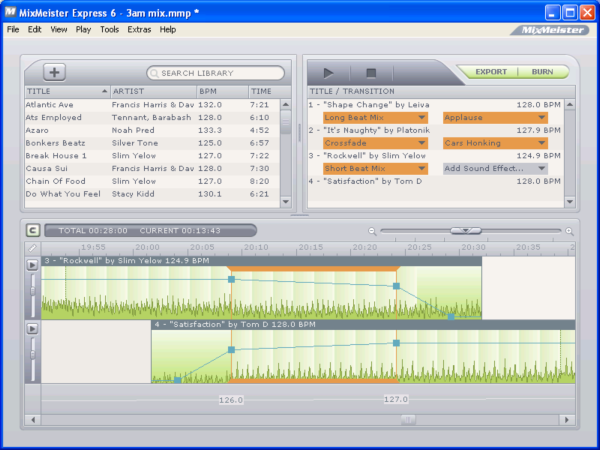The height and width of the screenshot is (450, 600).
Task: Click the pencil icon left of the timeline ruler
Action: click(32, 247)
